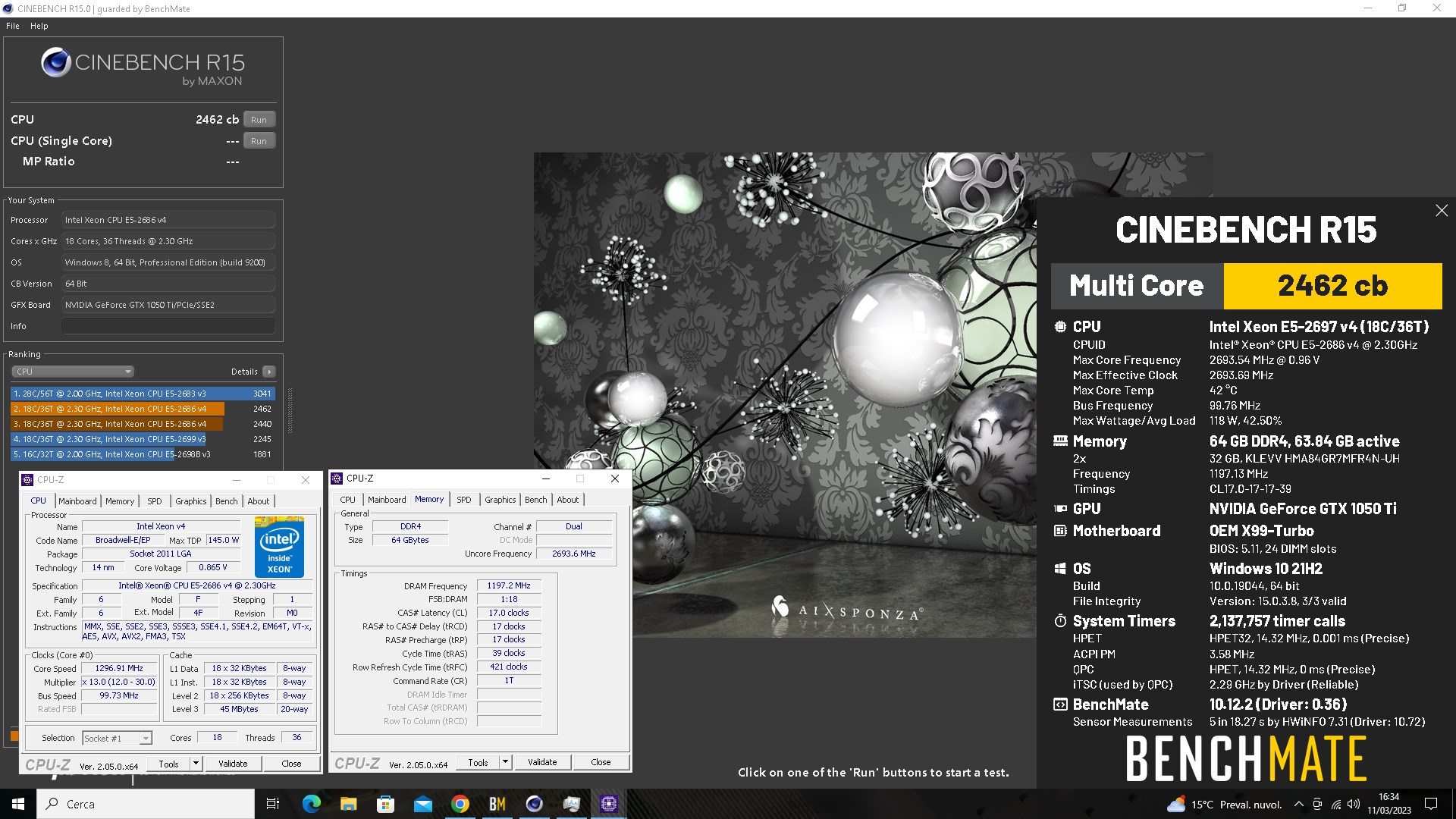Screen dimensions: 1456x819
Task: Run the CPU Single Core test
Action: 259,141
